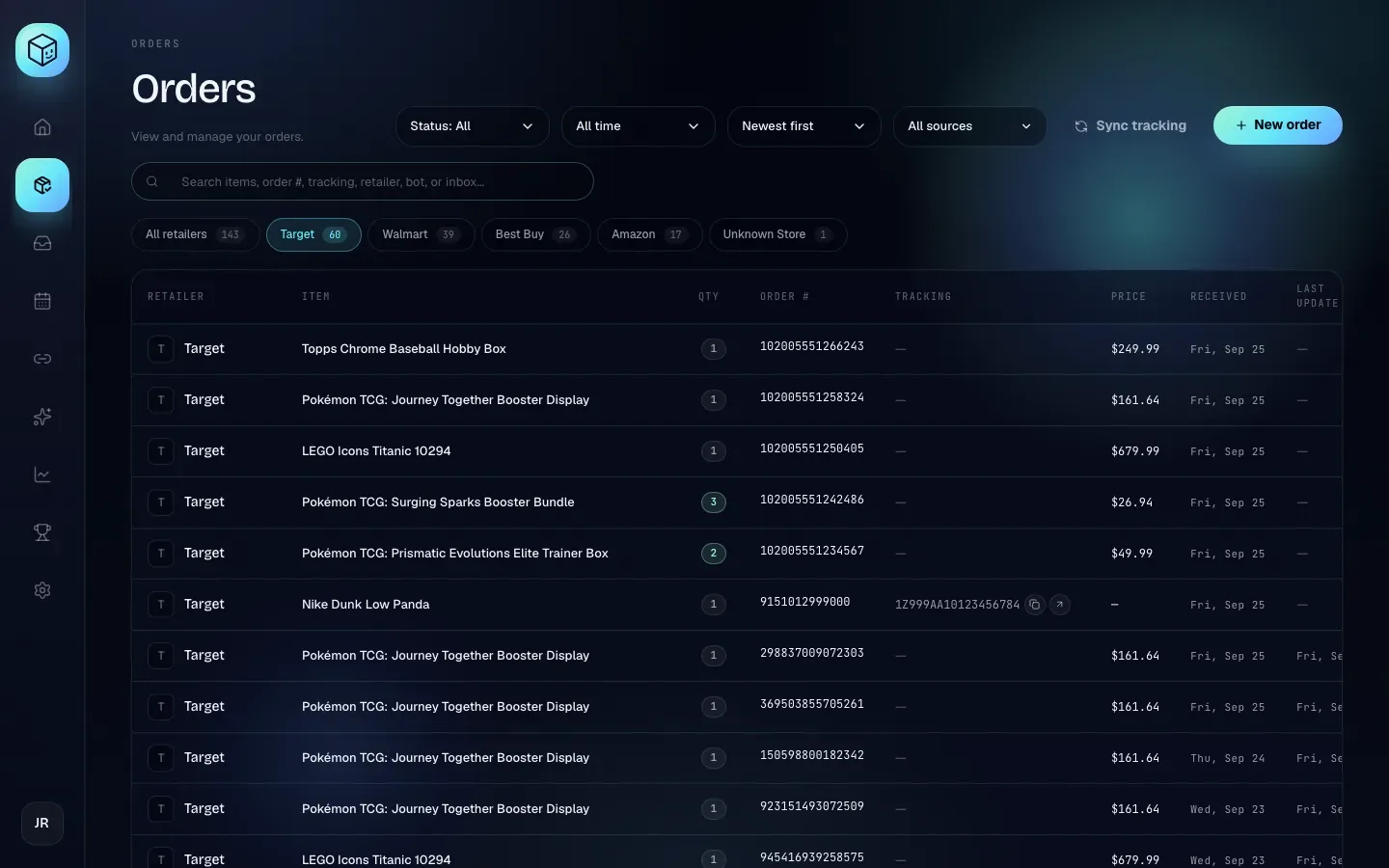Viewport: 1389px width, 868px height.
Task: Click quantity badge 2 for Prismatic Evolutions
Action: (x=714, y=554)
